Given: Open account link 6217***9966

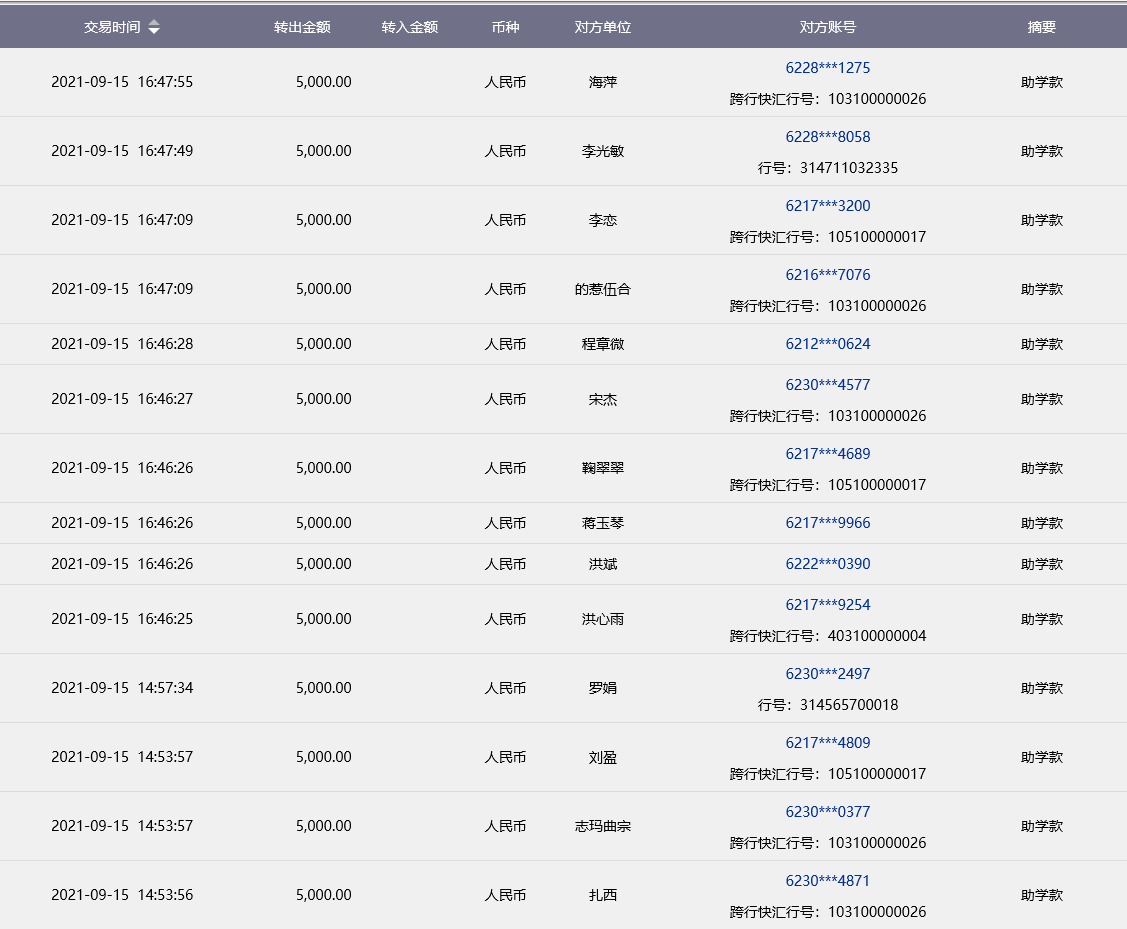Looking at the screenshot, I should (x=827, y=523).
